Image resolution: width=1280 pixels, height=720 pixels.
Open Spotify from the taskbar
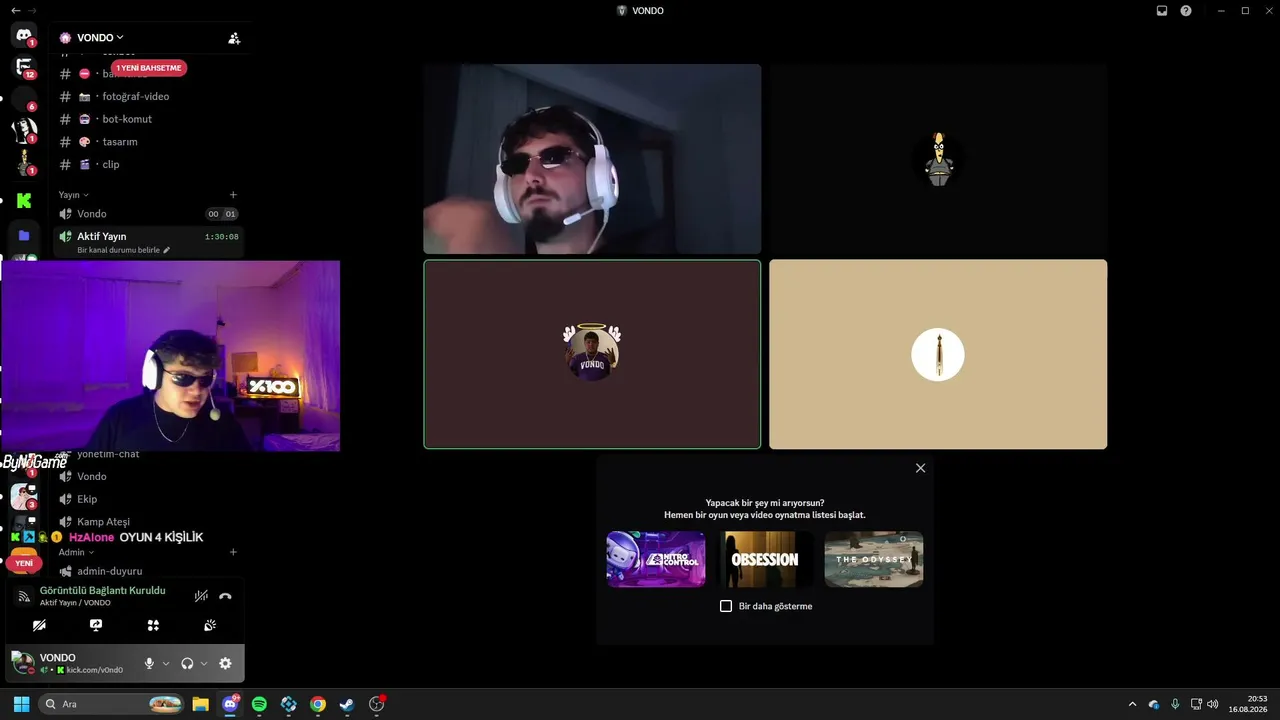pos(260,704)
